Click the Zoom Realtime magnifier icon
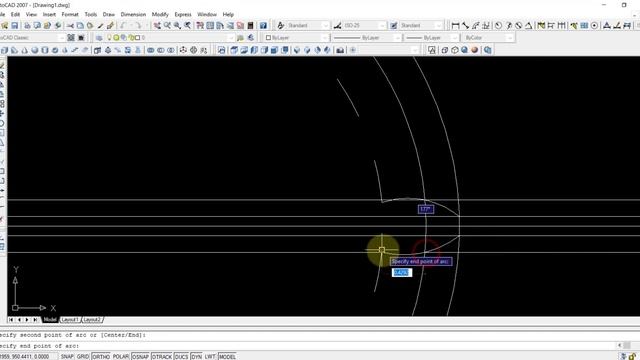Image resolution: width=640 pixels, height=360 pixels. pyautogui.click(x=167, y=25)
